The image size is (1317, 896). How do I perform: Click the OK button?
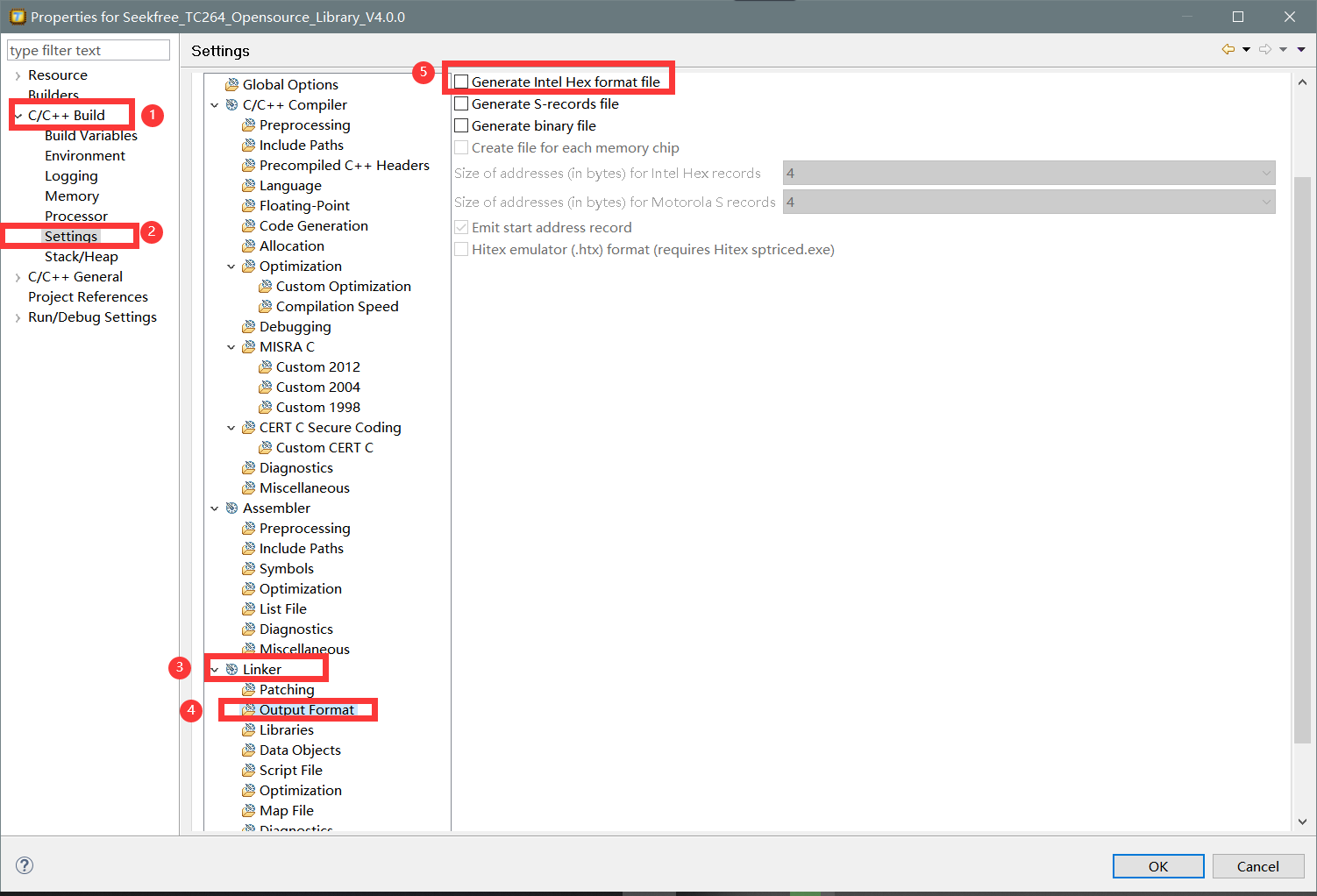coord(1158,866)
